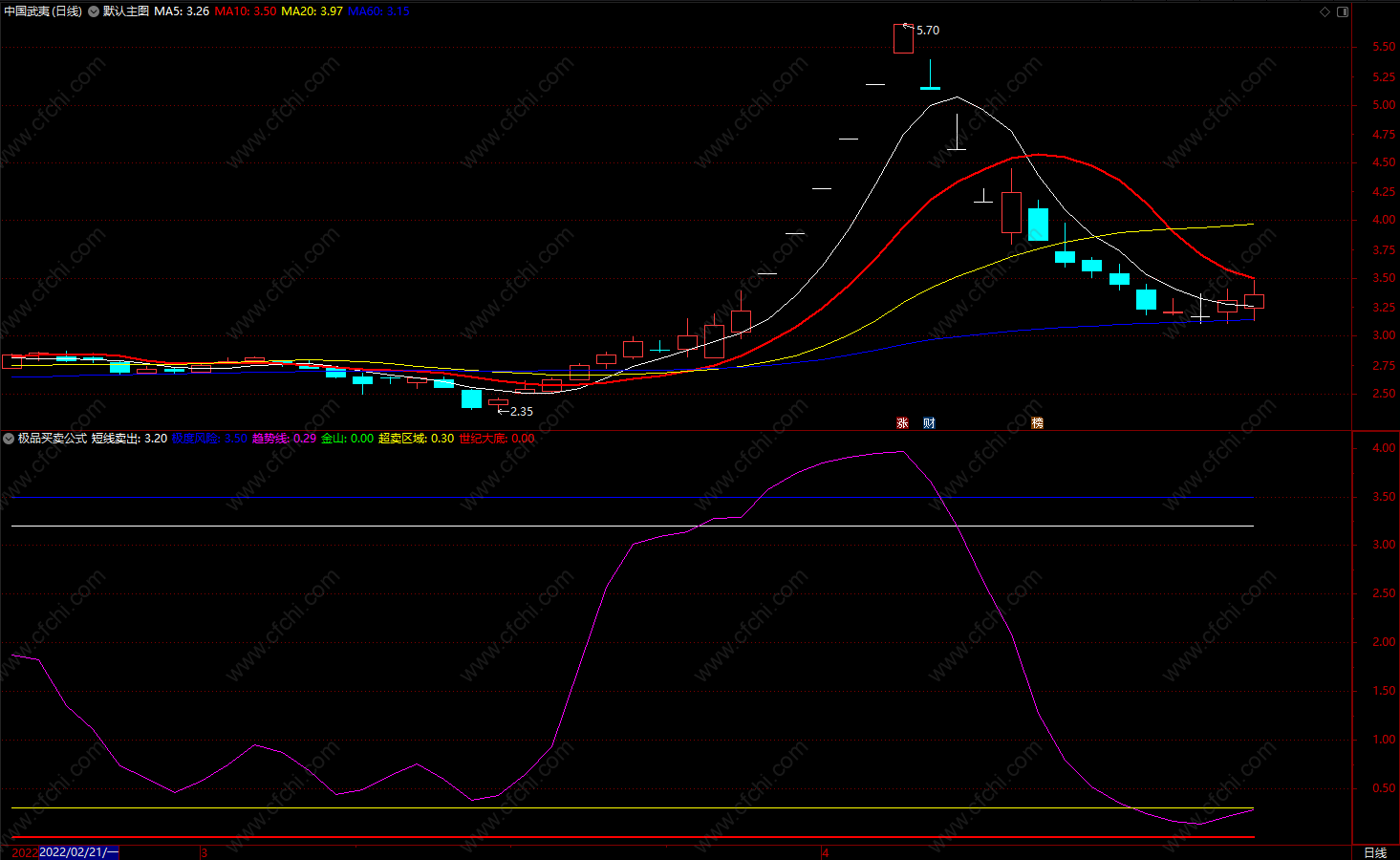Select the 短线卖出: 3.20 value
Viewport: 1400px width, 860px height.
pos(129,439)
